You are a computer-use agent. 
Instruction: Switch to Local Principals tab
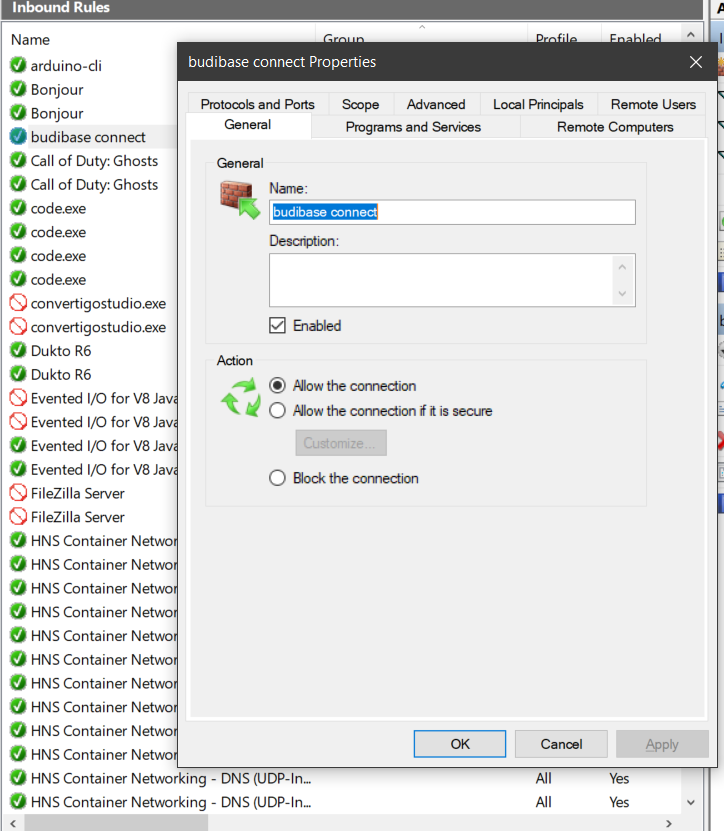tap(538, 104)
